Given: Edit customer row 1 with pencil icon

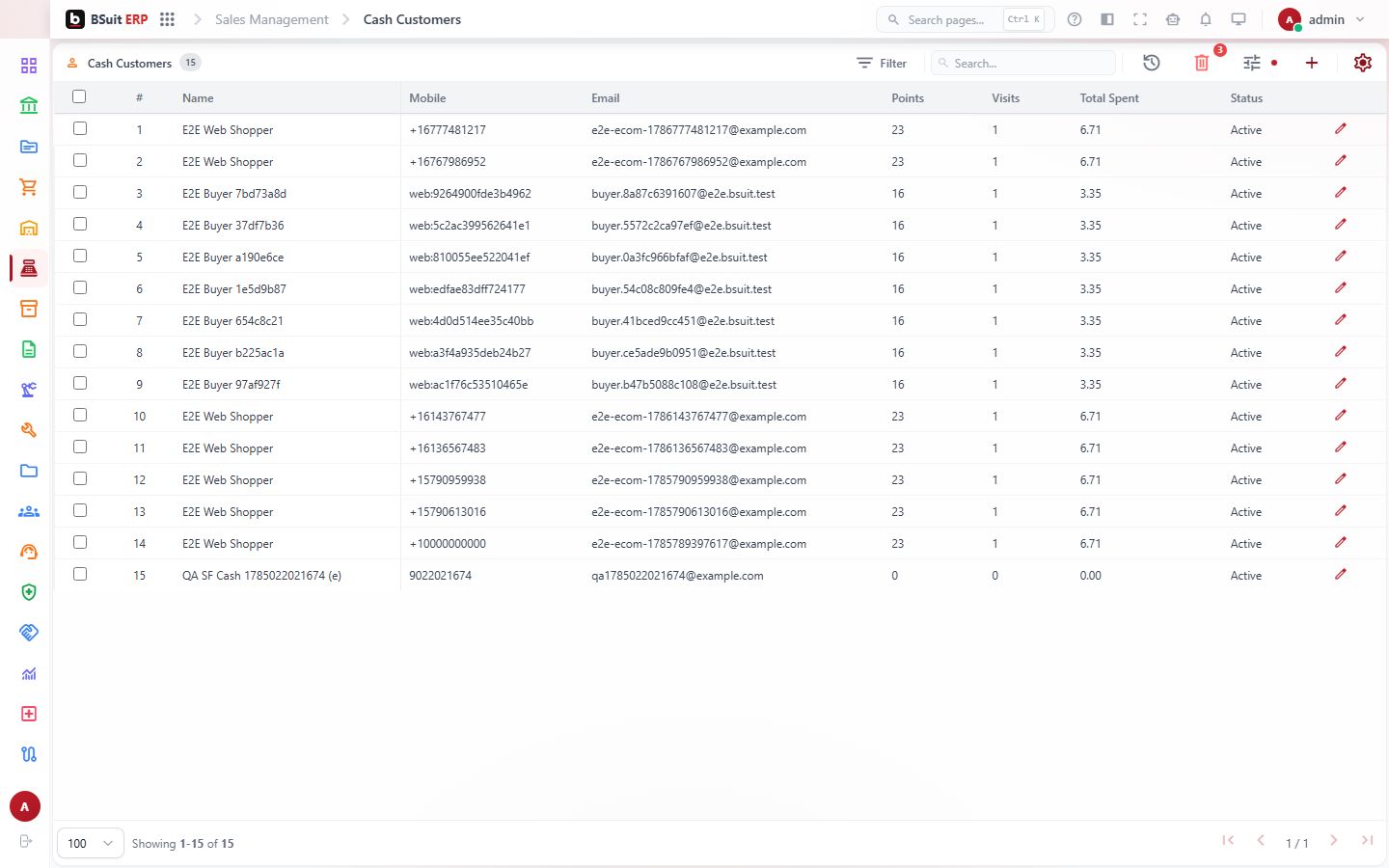Looking at the screenshot, I should 1341,129.
